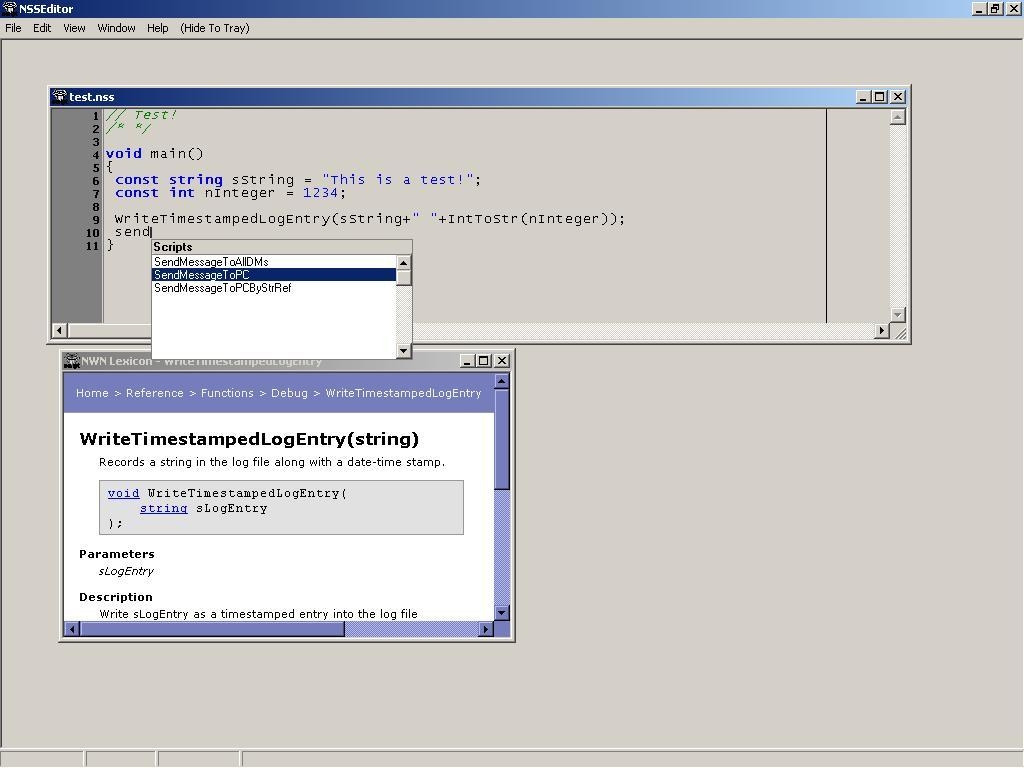Click the NSSEditor application title icon

click(x=9, y=9)
